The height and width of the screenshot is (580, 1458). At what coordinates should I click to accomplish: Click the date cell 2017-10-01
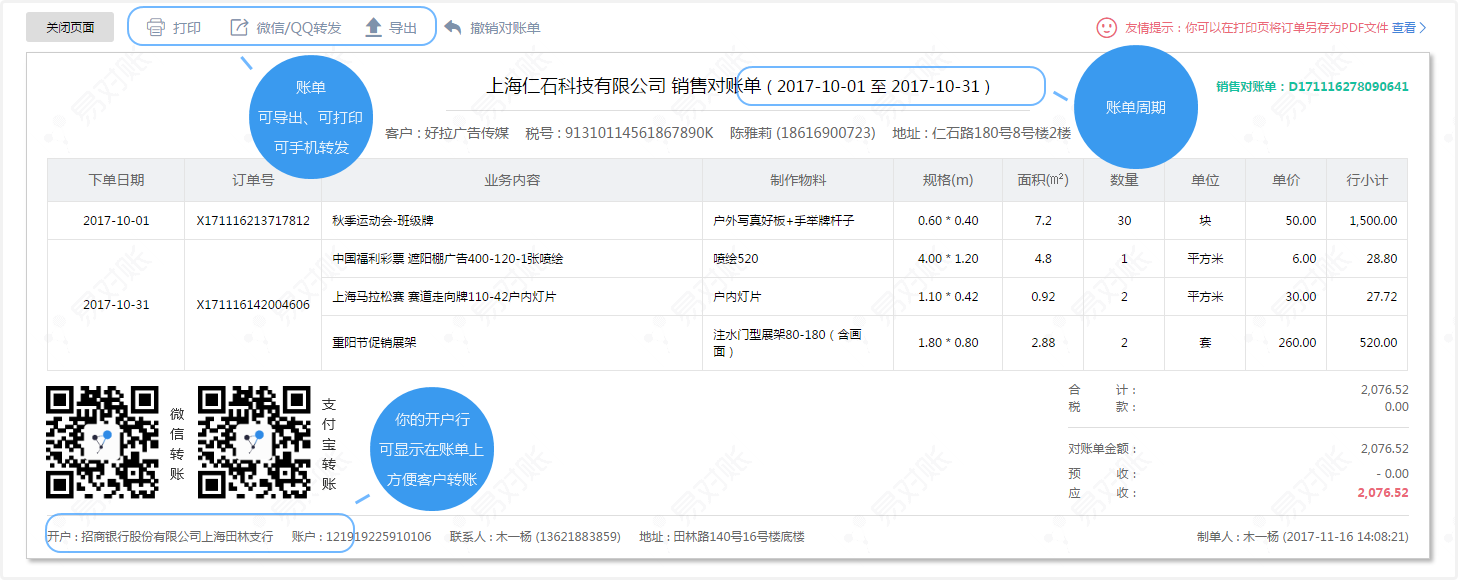pos(116,221)
